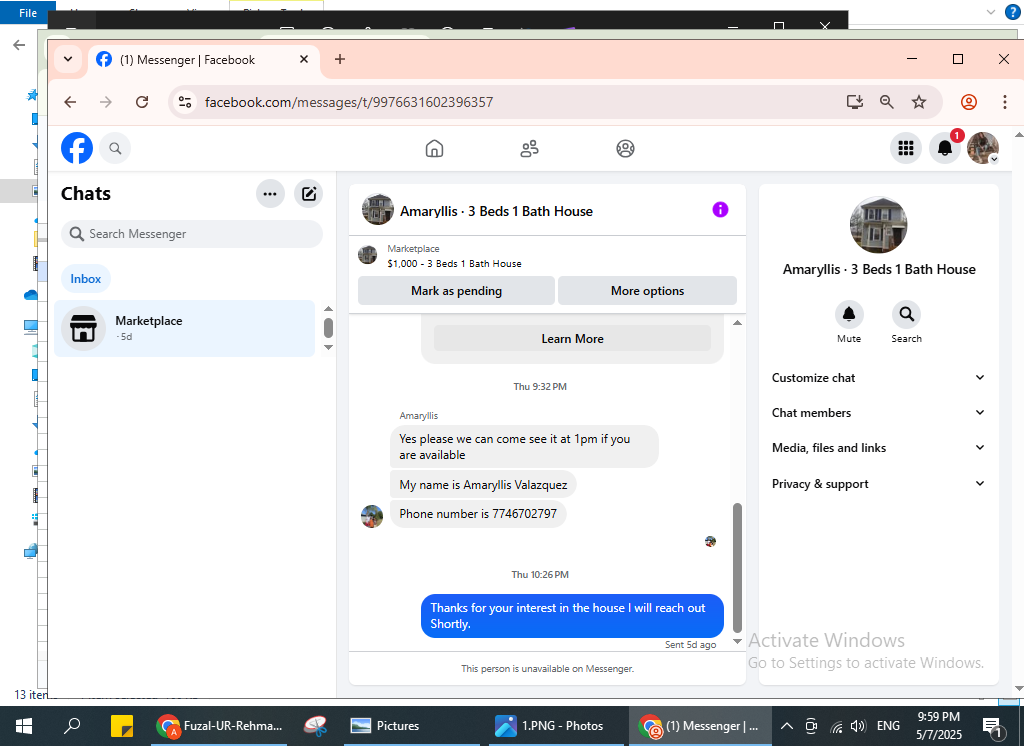This screenshot has height=746, width=1024.
Task: Reload the page in Chrome
Action: click(142, 102)
